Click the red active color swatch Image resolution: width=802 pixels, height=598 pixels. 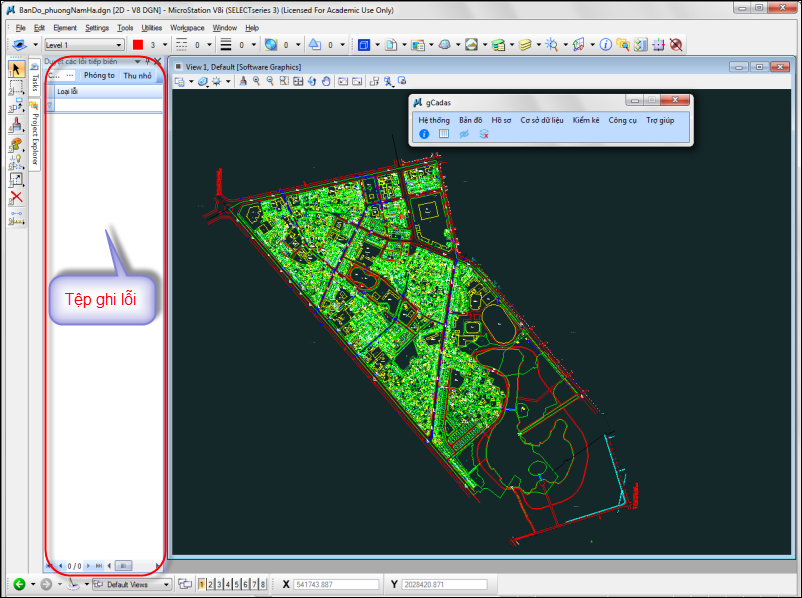(x=138, y=45)
